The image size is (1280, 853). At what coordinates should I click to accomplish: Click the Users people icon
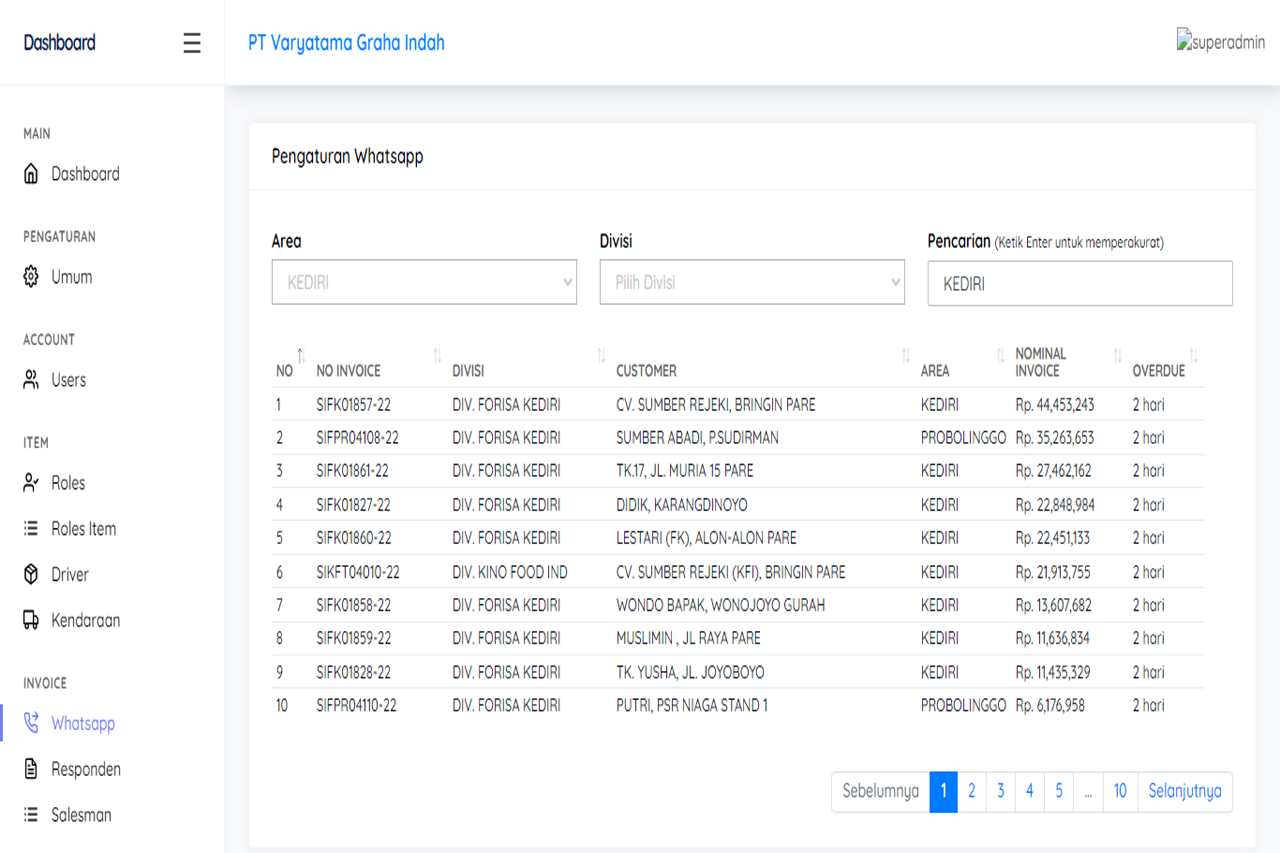coord(31,380)
